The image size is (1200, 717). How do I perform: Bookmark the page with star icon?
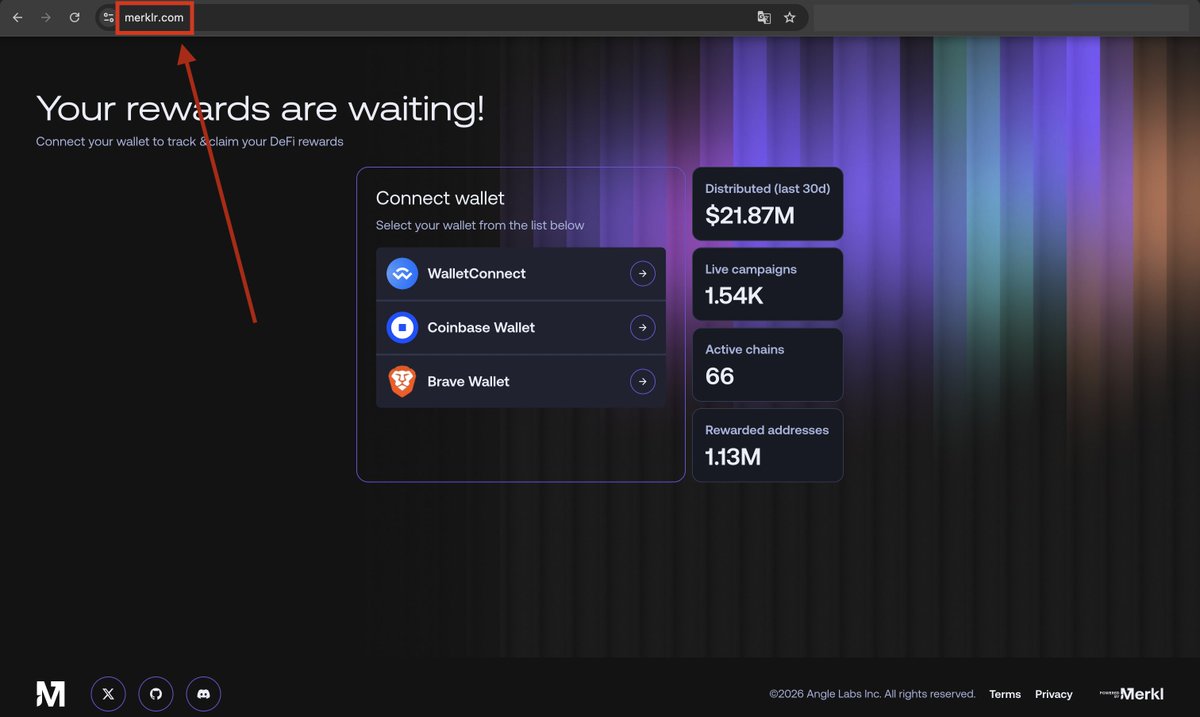click(x=790, y=18)
